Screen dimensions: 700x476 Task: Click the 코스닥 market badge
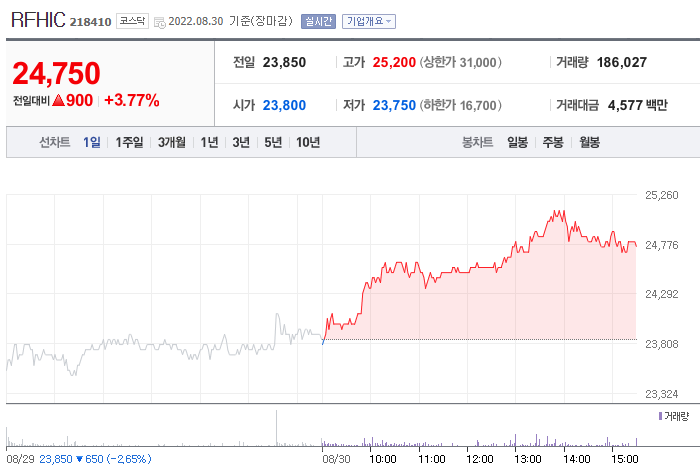pos(132,21)
